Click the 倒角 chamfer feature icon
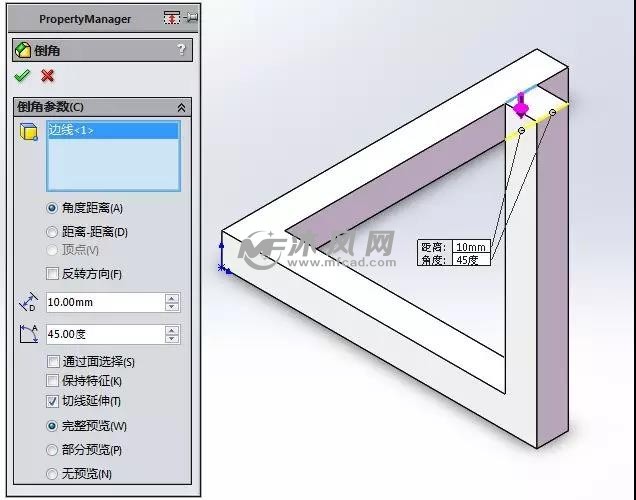This screenshot has width=636, height=500. (x=23, y=50)
